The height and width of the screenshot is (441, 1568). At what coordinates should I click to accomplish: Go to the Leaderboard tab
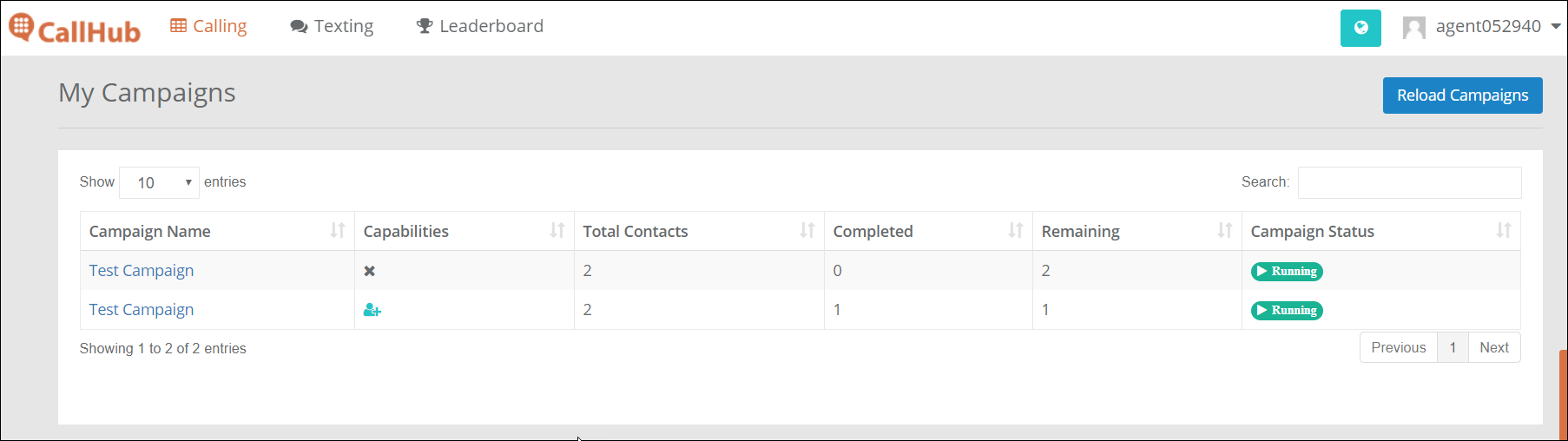(480, 26)
